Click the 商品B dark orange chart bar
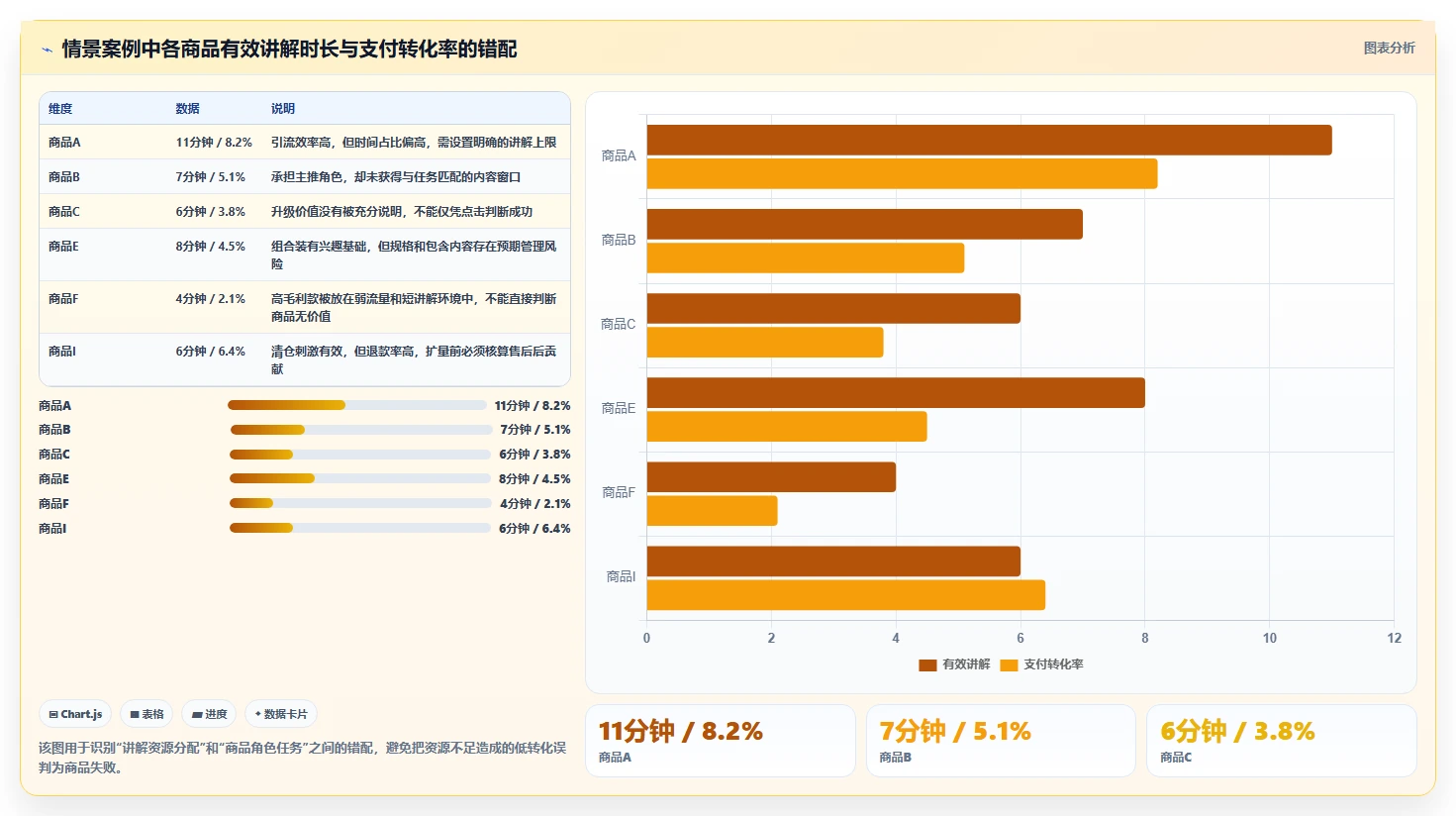Screen dimensions: 1456x816 point(865,224)
